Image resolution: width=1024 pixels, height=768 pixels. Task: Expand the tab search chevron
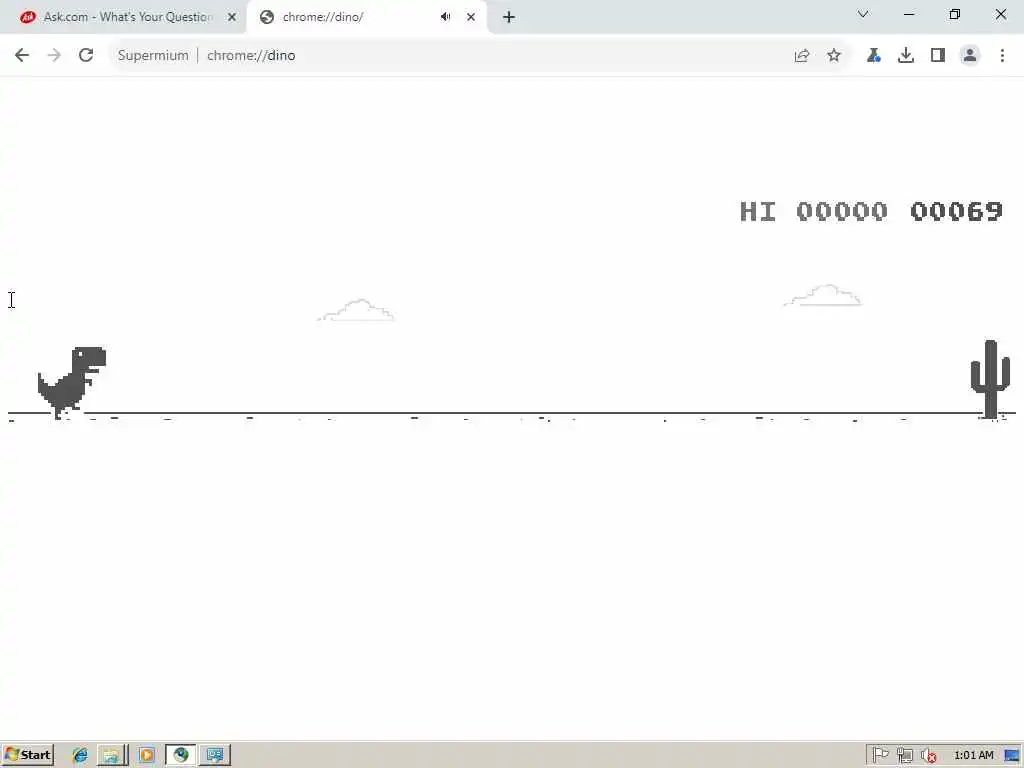point(863,14)
